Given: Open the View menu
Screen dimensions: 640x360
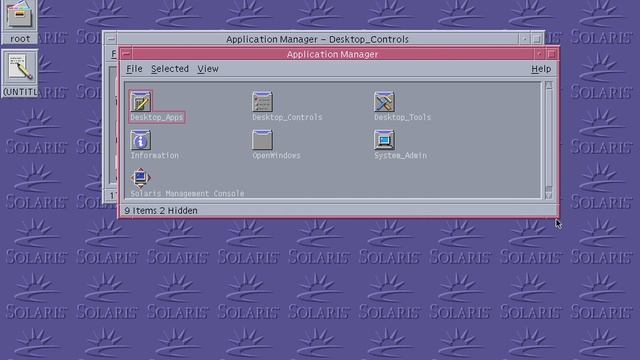Looking at the screenshot, I should [208, 69].
